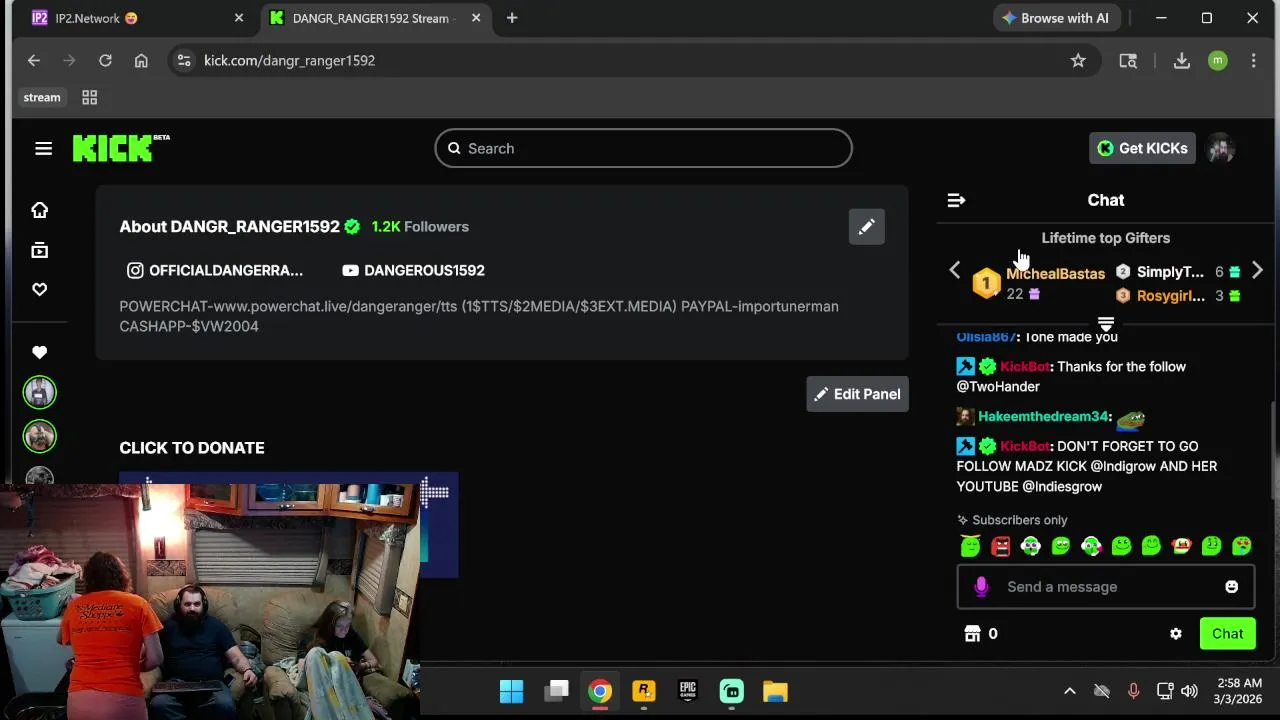Show hidden system tray icons

click(x=1069, y=691)
